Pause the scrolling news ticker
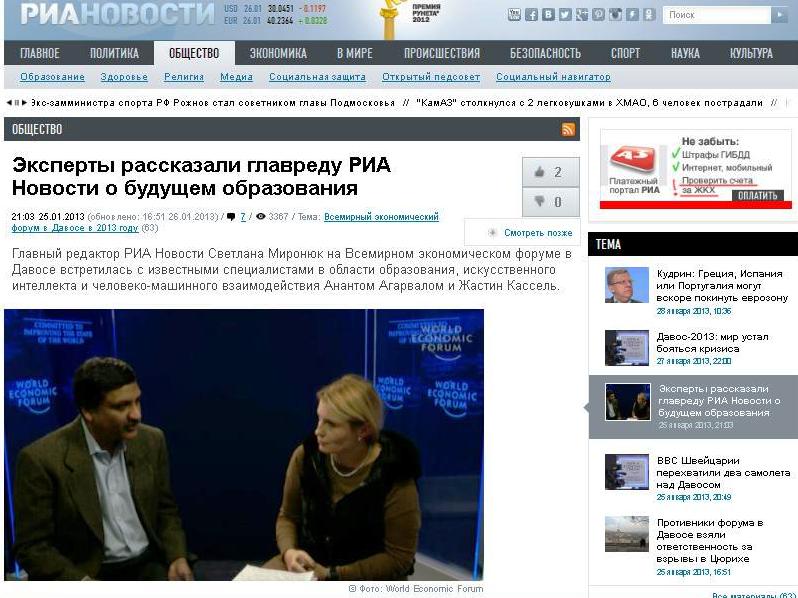This screenshot has height=598, width=798. point(16,103)
